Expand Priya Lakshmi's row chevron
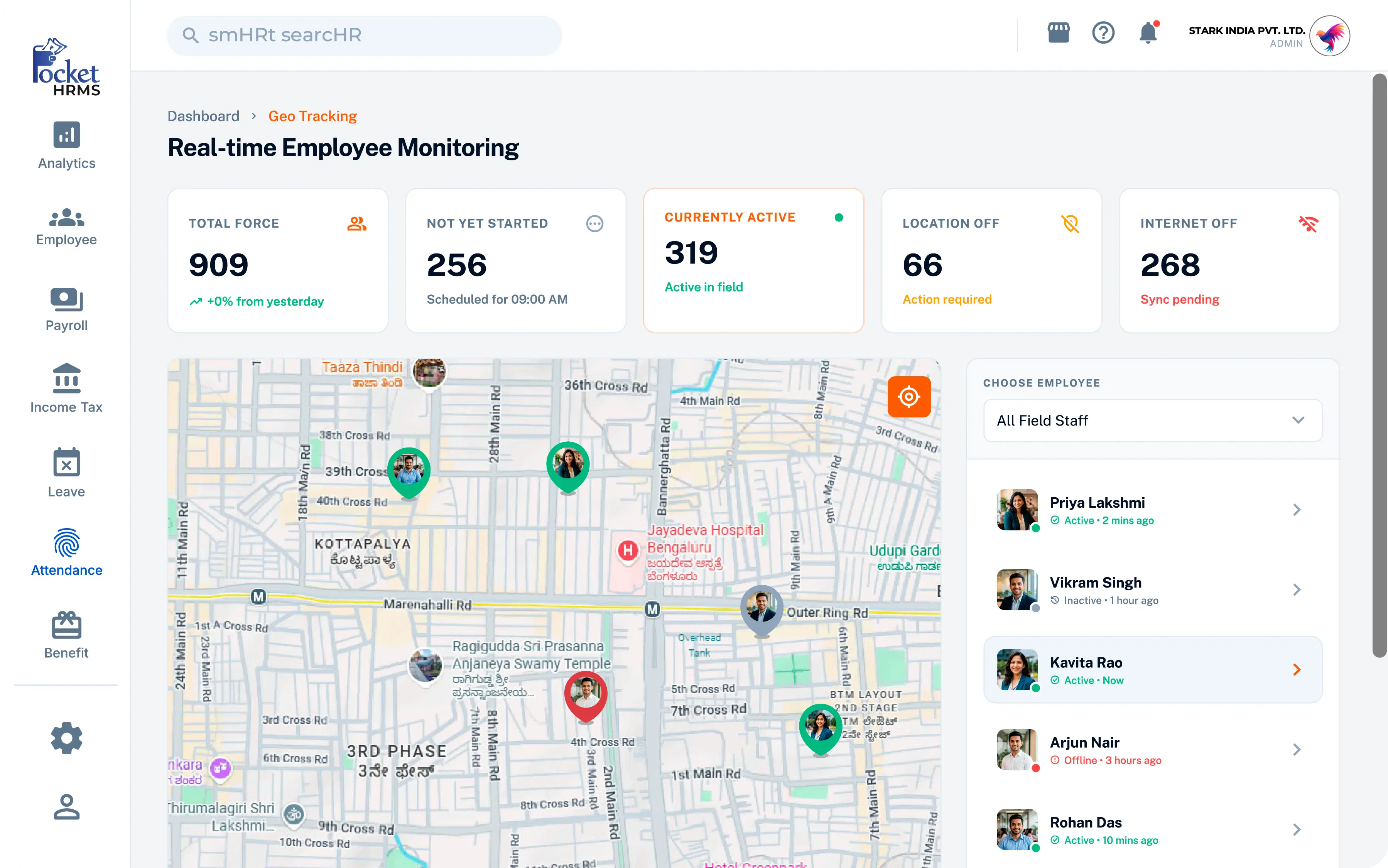Viewport: 1388px width, 868px height. pyautogui.click(x=1297, y=510)
